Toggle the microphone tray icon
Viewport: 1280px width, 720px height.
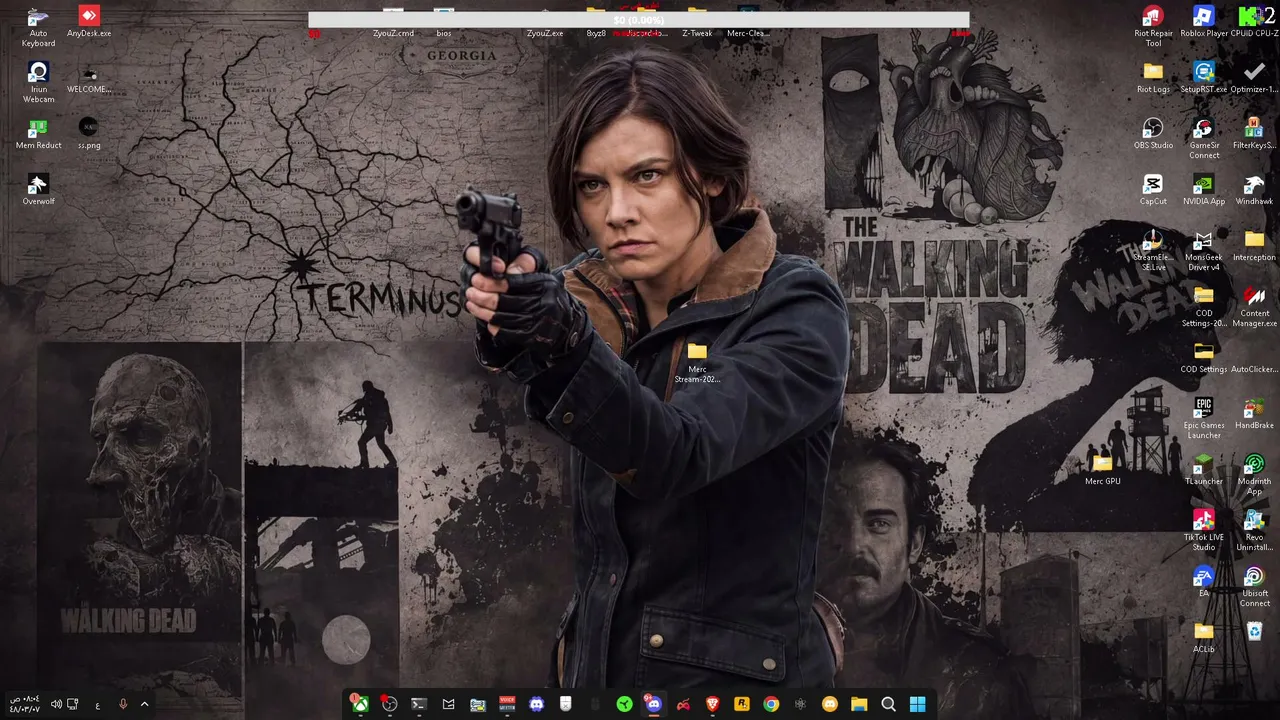pos(123,704)
